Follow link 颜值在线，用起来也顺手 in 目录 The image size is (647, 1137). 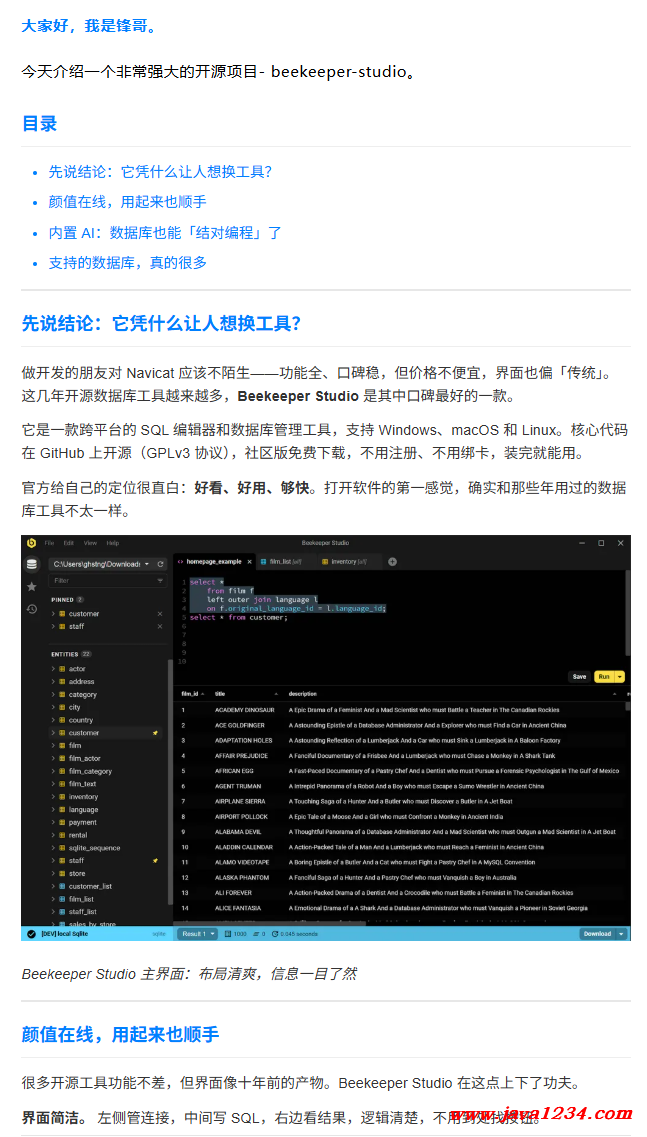click(x=128, y=202)
